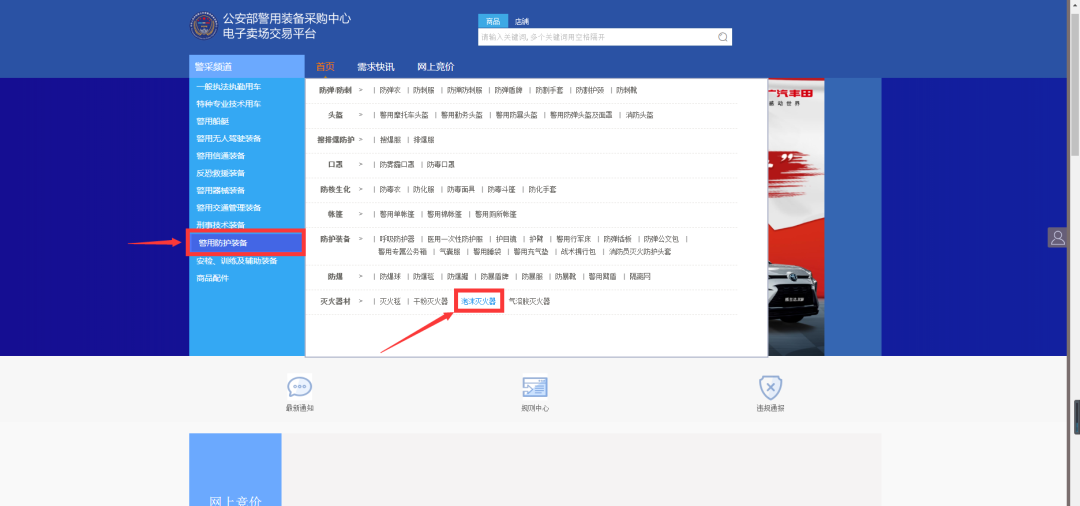Image resolution: width=1080 pixels, height=506 pixels.
Task: Open the 防弹衣 link
Action: coord(390,90)
